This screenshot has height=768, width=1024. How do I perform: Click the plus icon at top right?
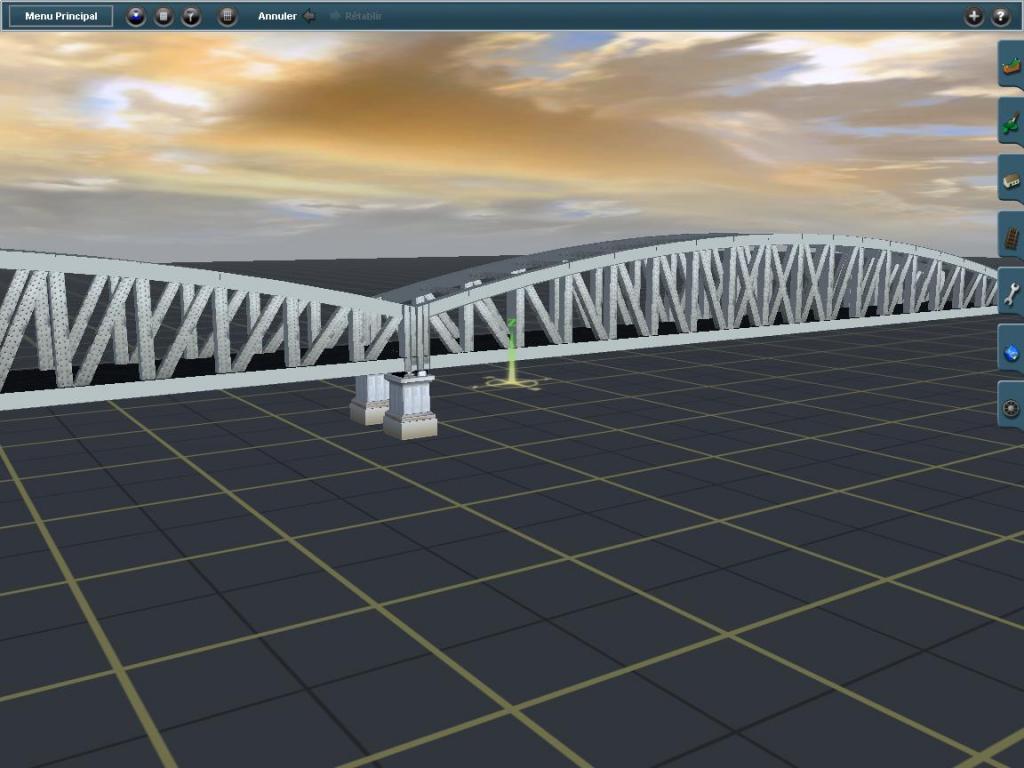[974, 16]
